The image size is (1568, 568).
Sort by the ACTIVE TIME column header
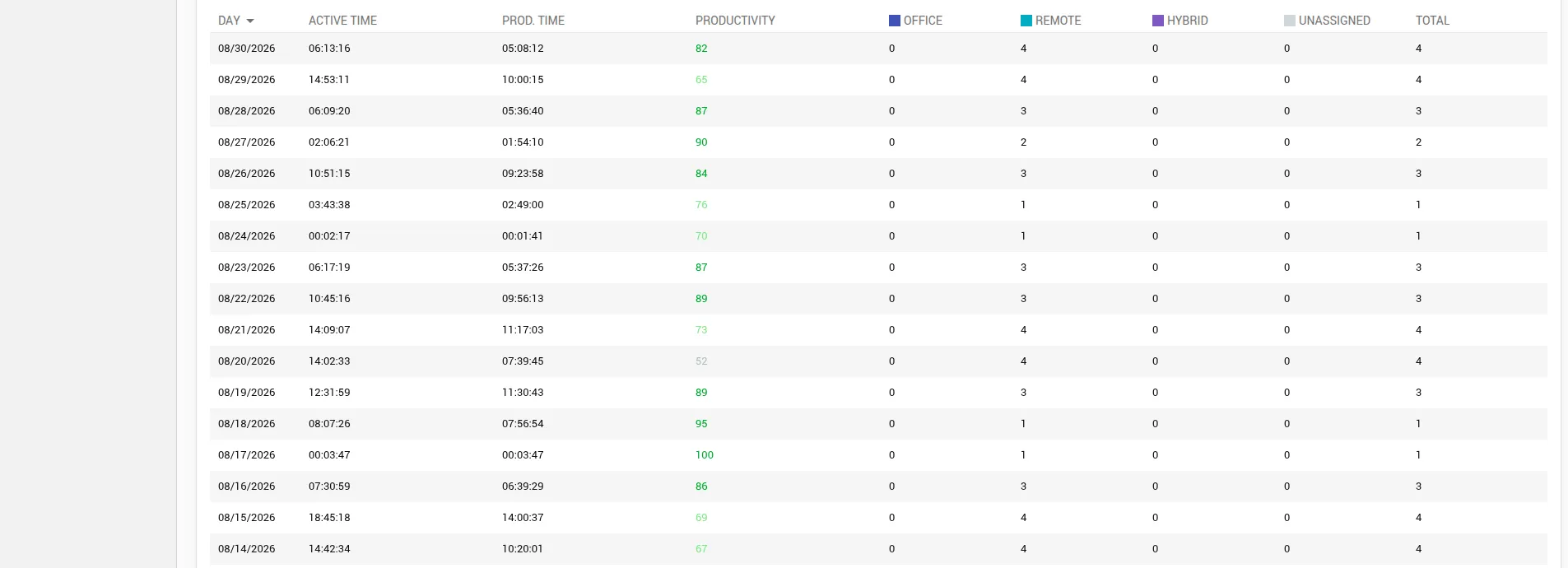click(342, 21)
